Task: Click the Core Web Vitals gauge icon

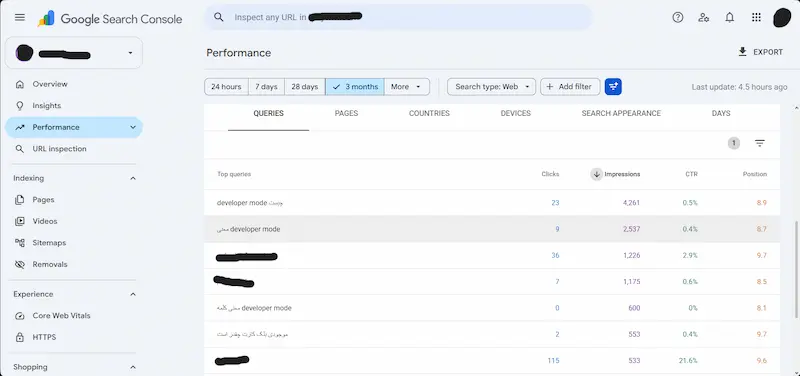Action: (20, 316)
